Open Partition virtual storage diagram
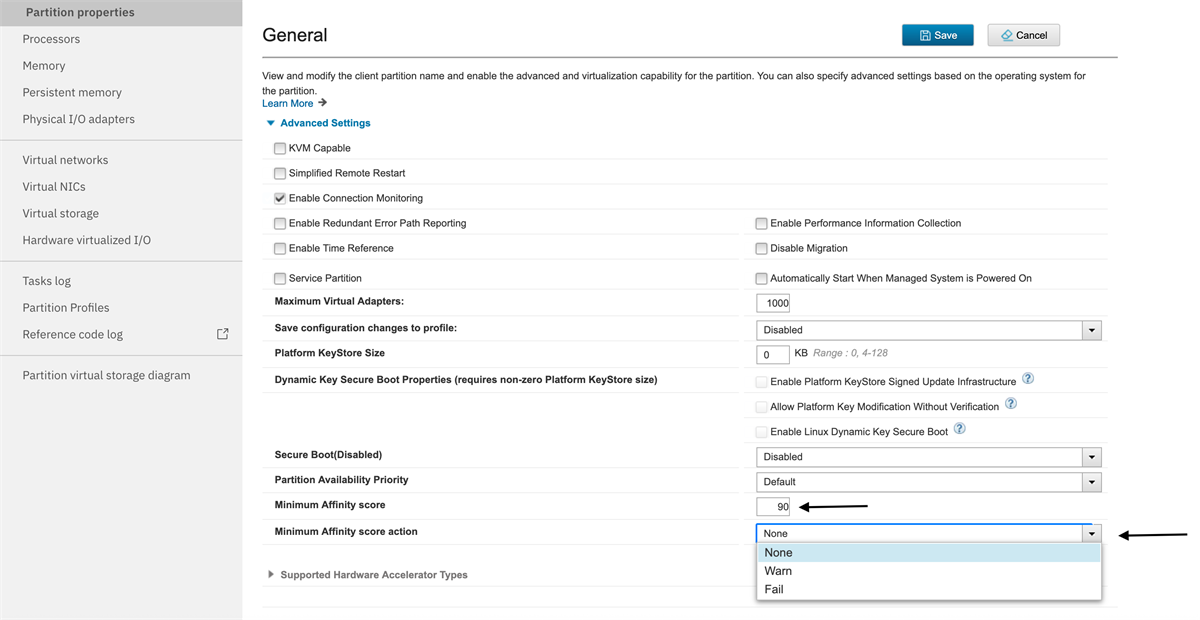The height and width of the screenshot is (620, 1200). [106, 375]
